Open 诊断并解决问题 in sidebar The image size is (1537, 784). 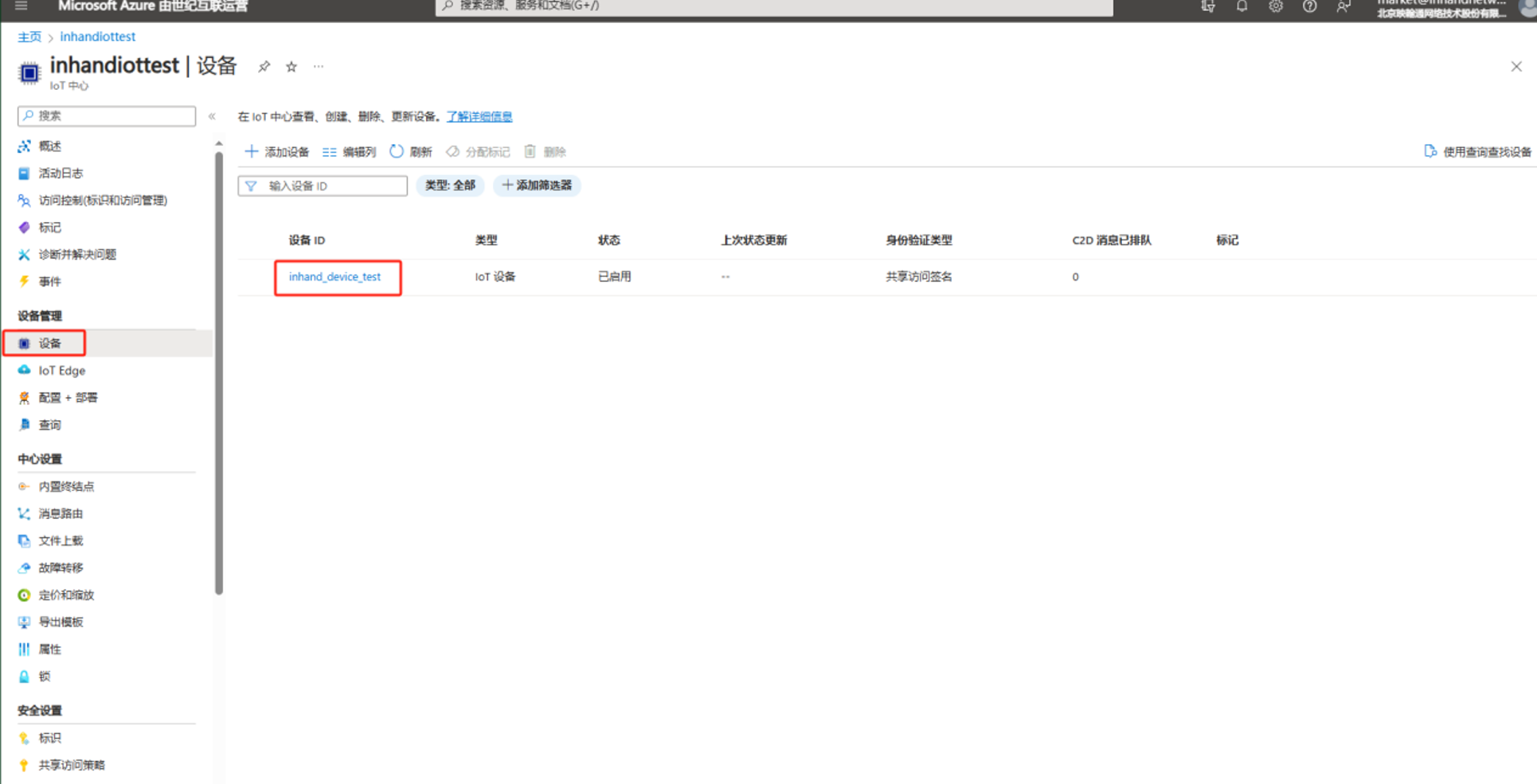(77, 255)
